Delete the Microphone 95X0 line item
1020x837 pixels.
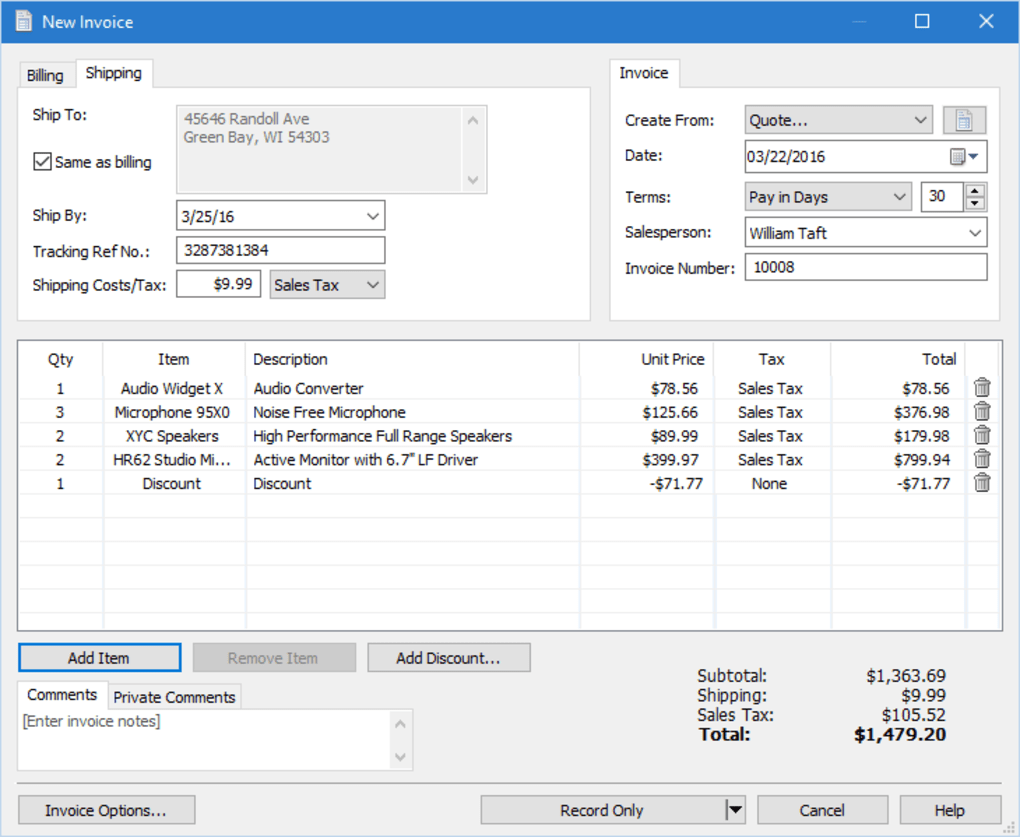pyautogui.click(x=981, y=411)
